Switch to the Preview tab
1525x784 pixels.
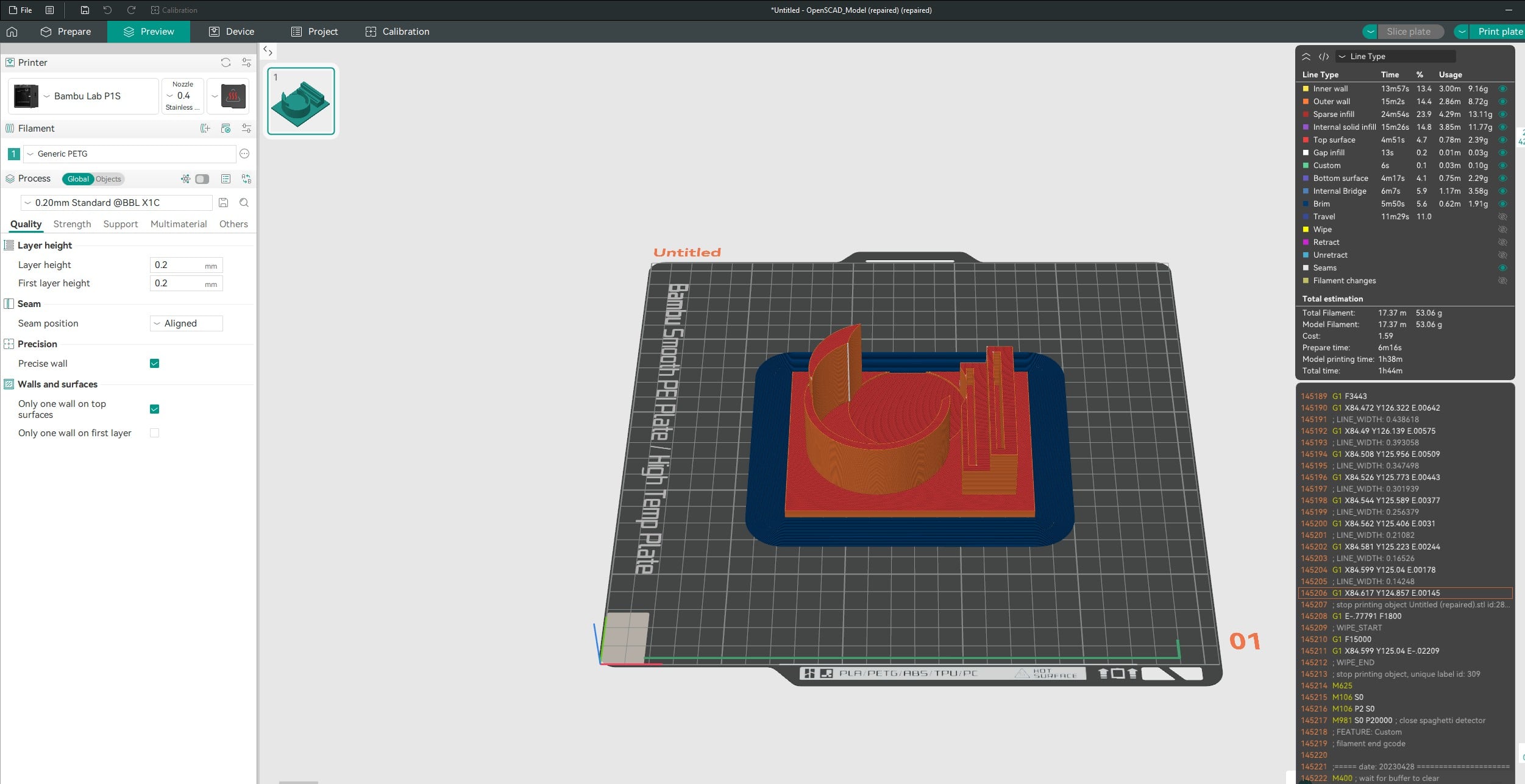[149, 32]
